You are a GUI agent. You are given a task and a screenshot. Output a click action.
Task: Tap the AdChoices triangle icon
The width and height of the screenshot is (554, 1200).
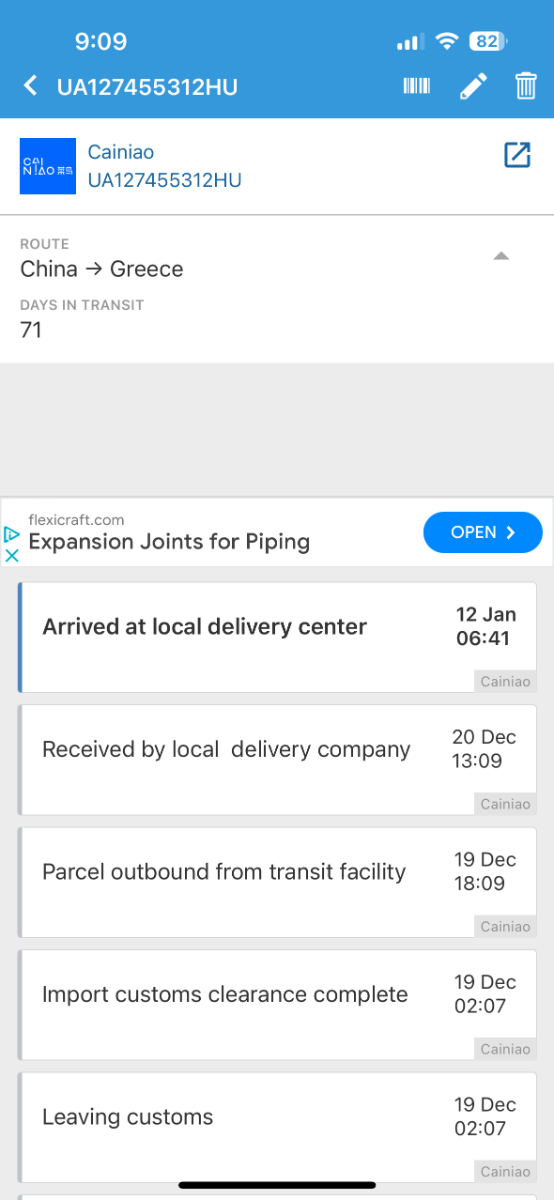(12, 535)
